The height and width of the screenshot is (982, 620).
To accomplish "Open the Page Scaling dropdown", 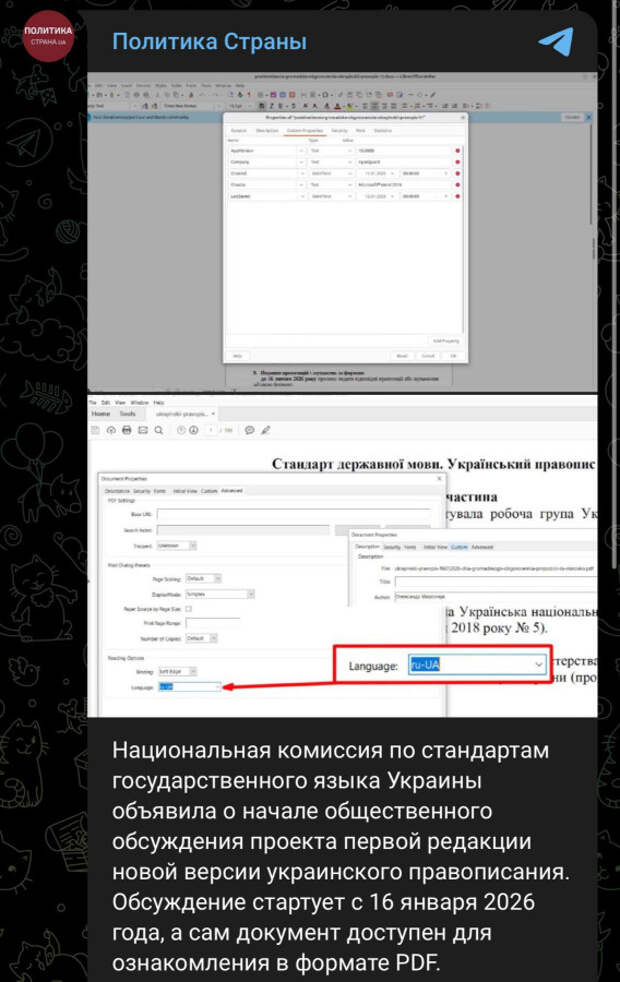I will pos(218,579).
